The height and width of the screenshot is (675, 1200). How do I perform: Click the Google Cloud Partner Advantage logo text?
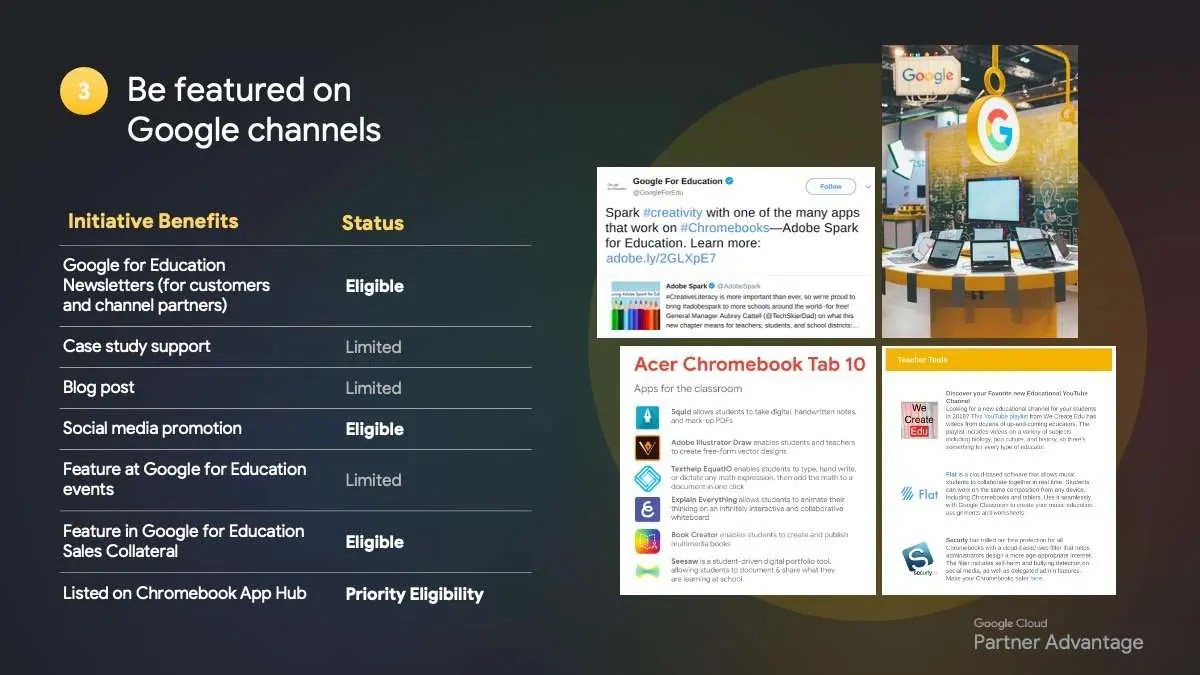(x=1058, y=635)
